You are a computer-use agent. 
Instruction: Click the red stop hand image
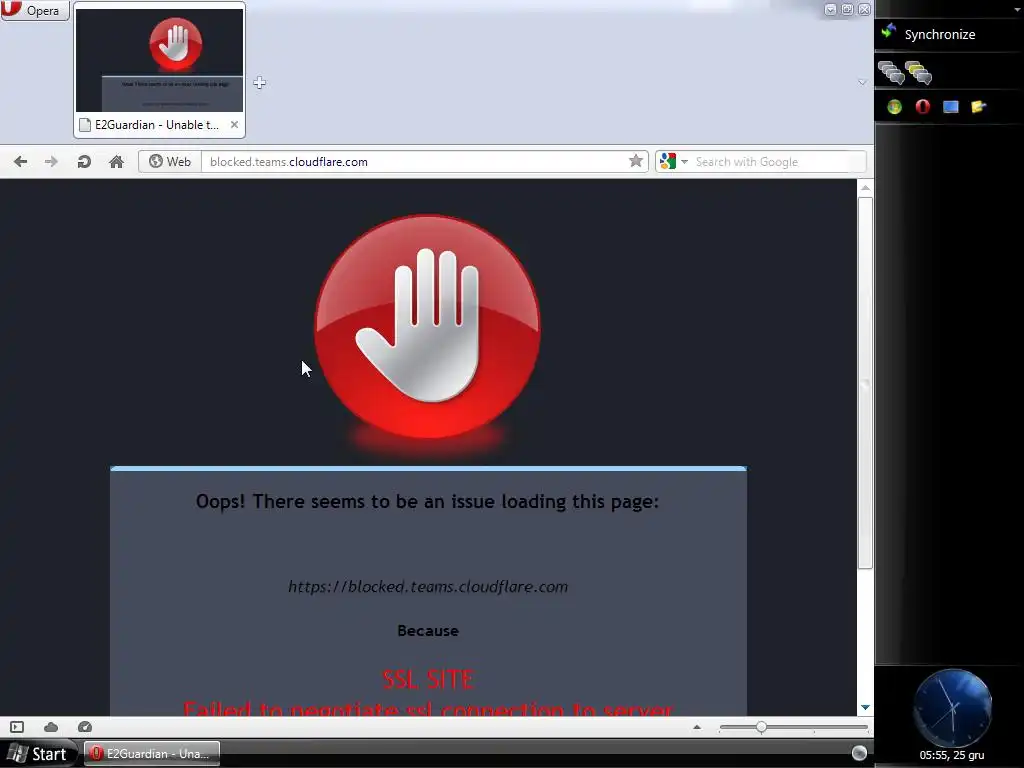[428, 327]
